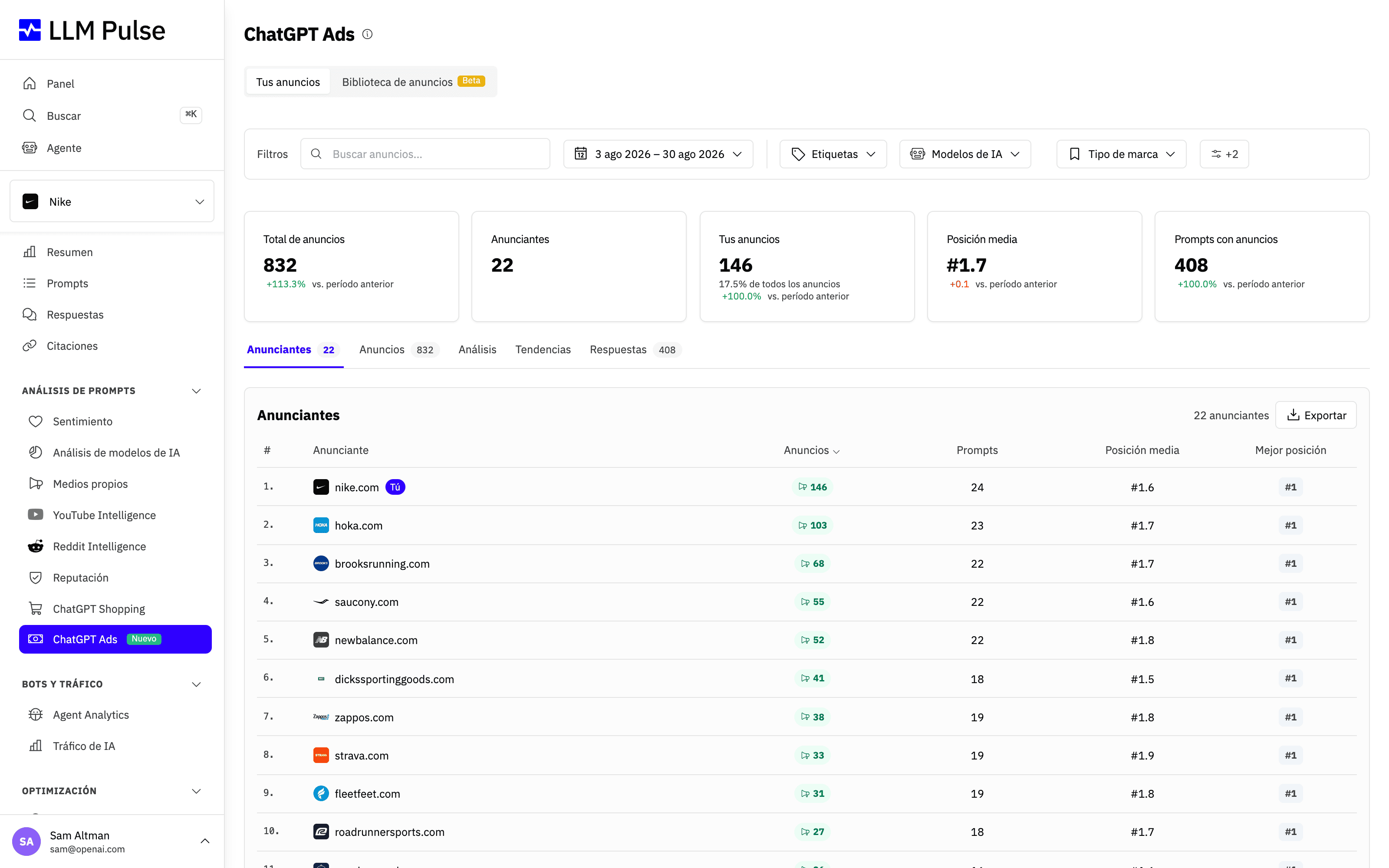The width and height of the screenshot is (1389, 868).
Task: Click the Citaciones link icon
Action: click(29, 345)
